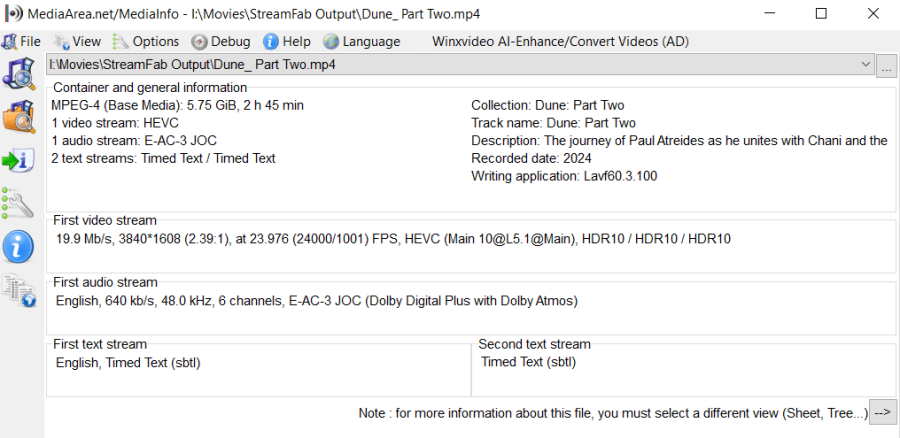Click the arrow button to change view
Image resolution: width=900 pixels, height=438 pixels.
pyautogui.click(x=883, y=412)
